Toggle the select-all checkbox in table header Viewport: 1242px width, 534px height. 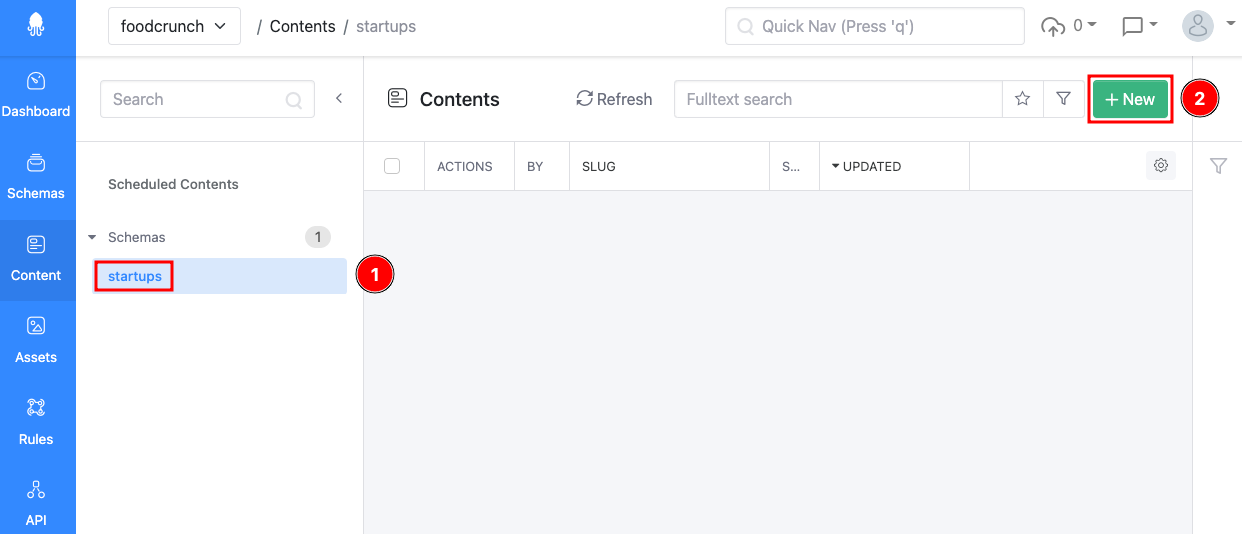392,166
